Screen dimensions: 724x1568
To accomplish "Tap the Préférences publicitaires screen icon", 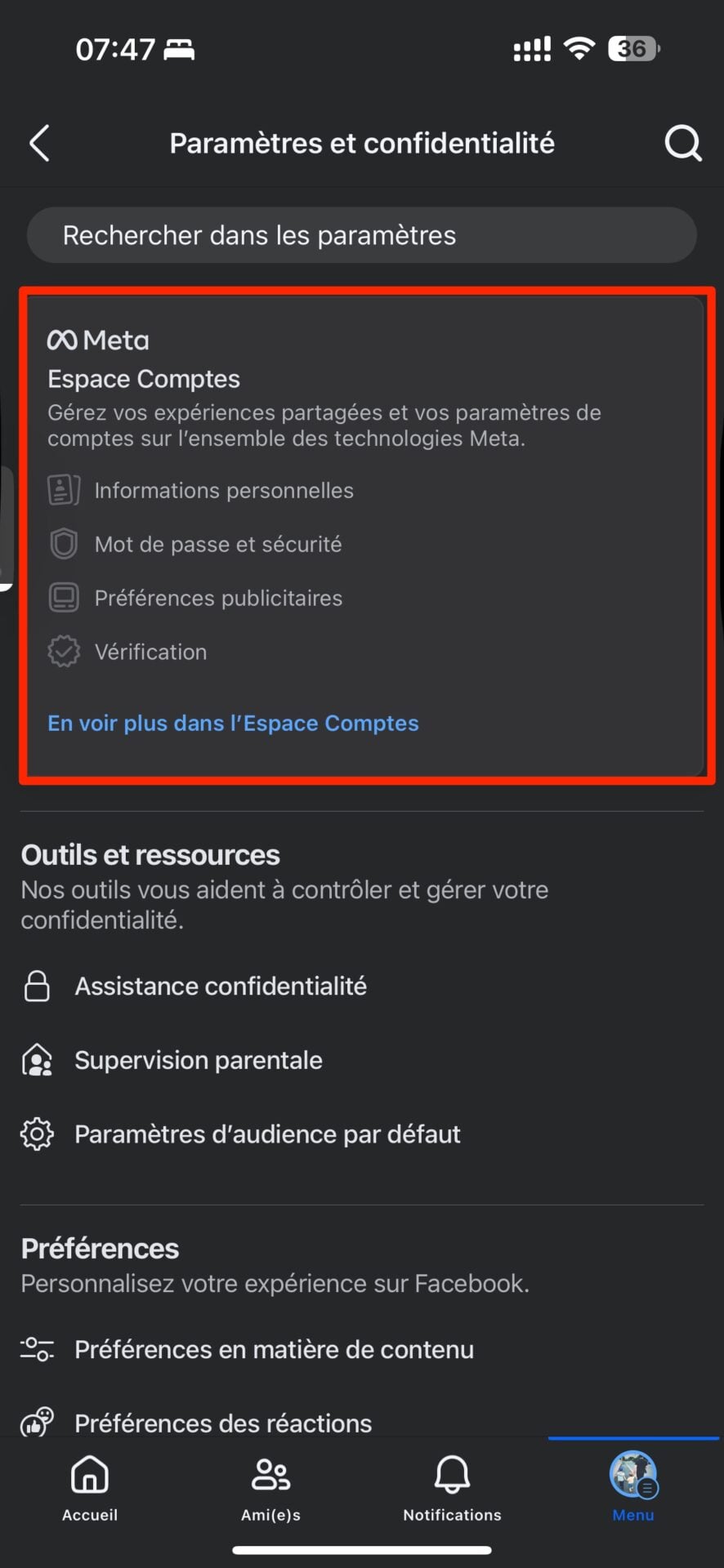I will point(64,598).
